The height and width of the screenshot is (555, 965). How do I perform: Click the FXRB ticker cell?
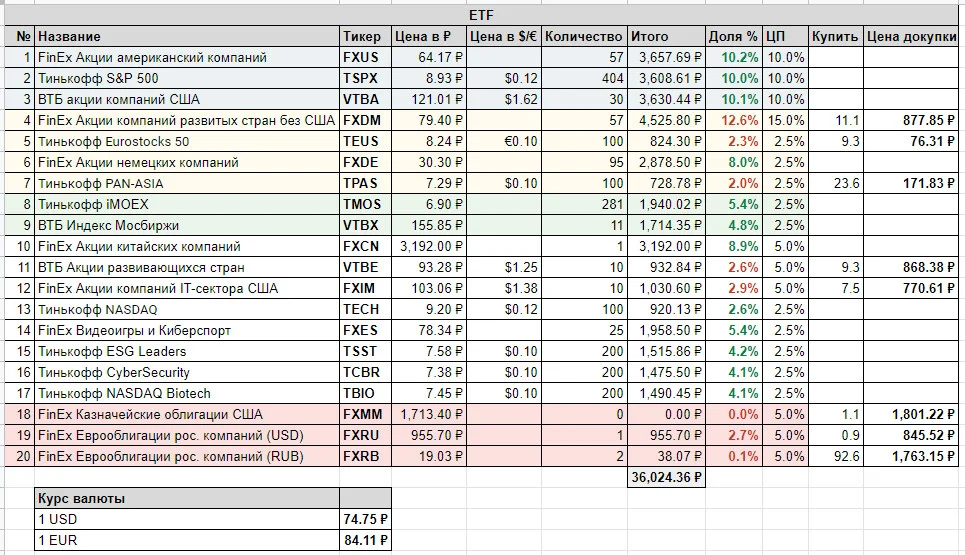(x=366, y=456)
